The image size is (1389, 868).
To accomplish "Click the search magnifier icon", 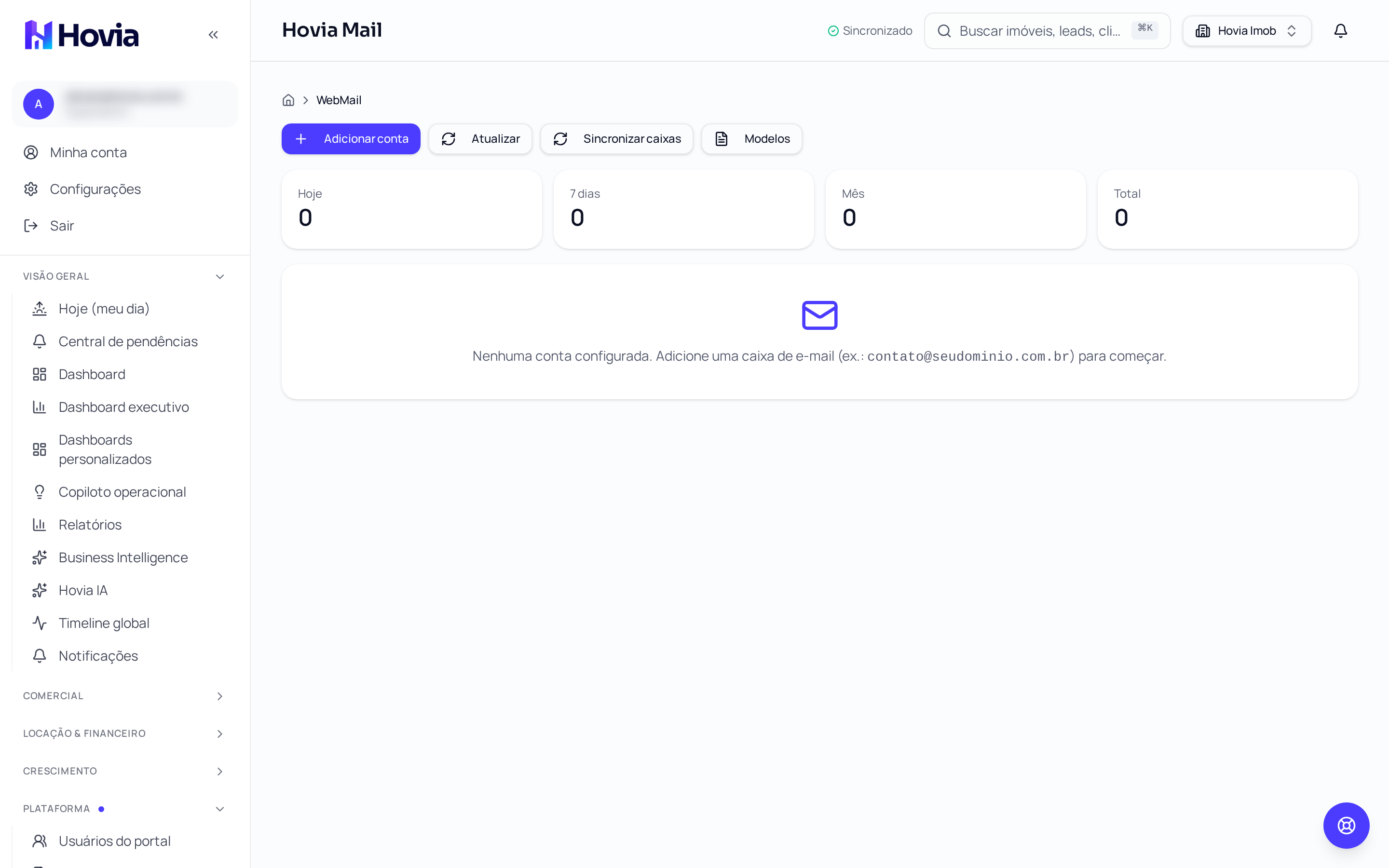I will [944, 31].
